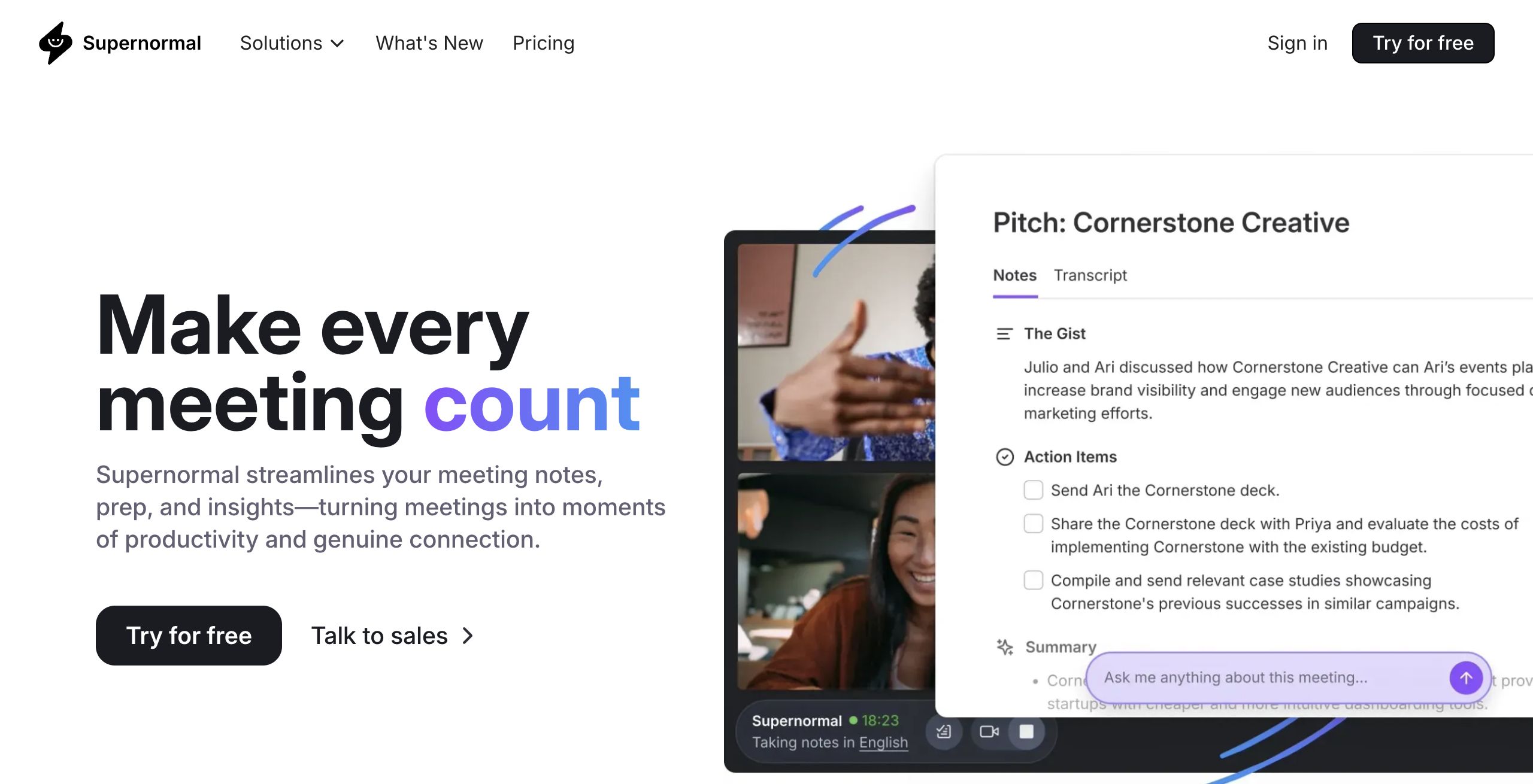
Task: Click the hero Try for free button
Action: pos(189,636)
